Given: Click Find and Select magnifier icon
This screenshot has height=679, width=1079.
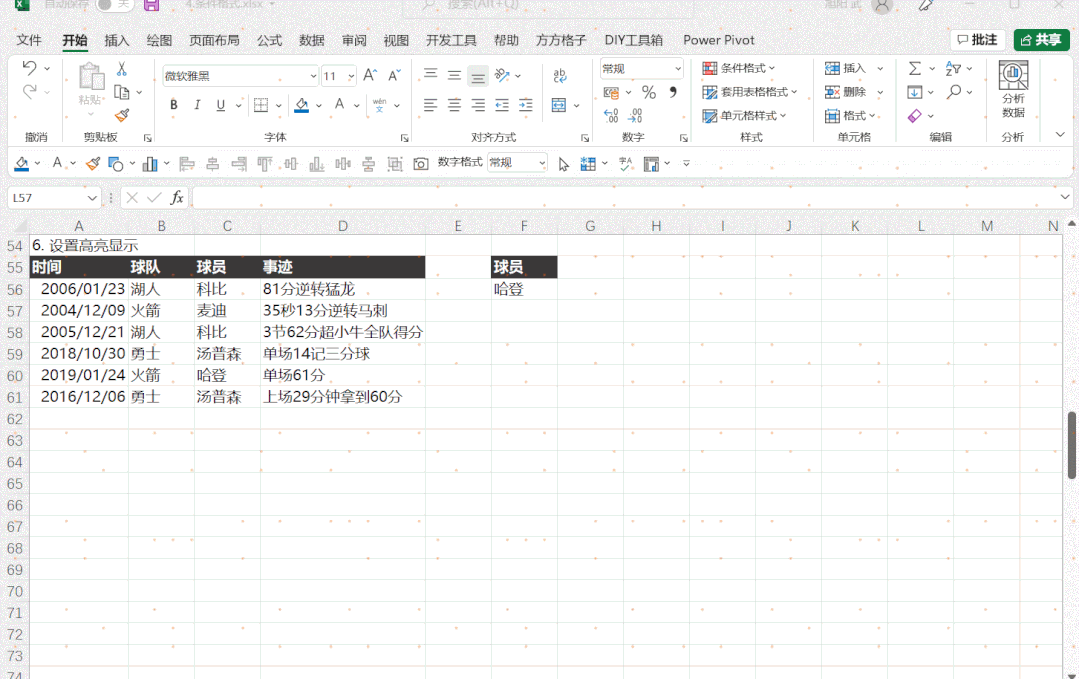Looking at the screenshot, I should click(x=954, y=91).
